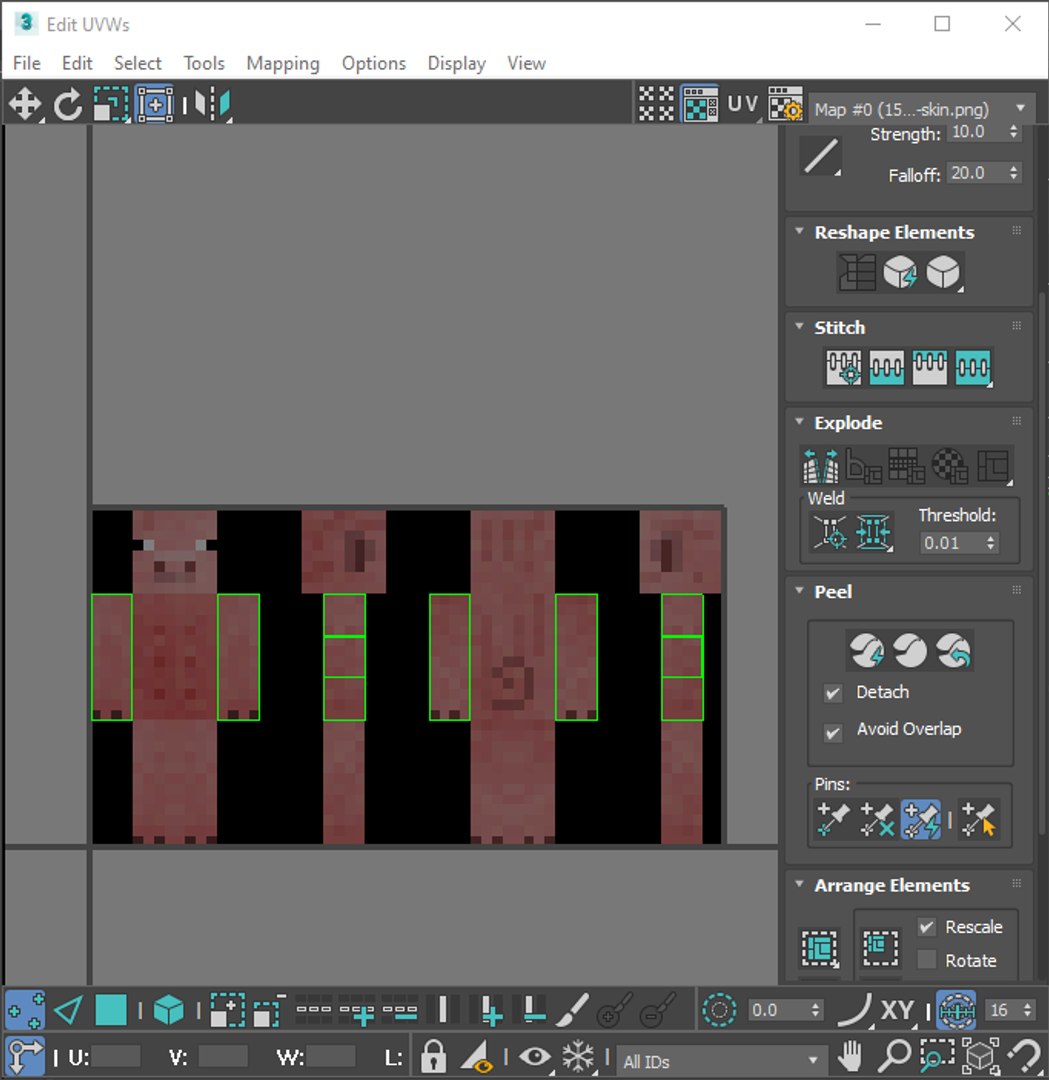Click the Weld Threshold 0.01 field

click(x=951, y=543)
